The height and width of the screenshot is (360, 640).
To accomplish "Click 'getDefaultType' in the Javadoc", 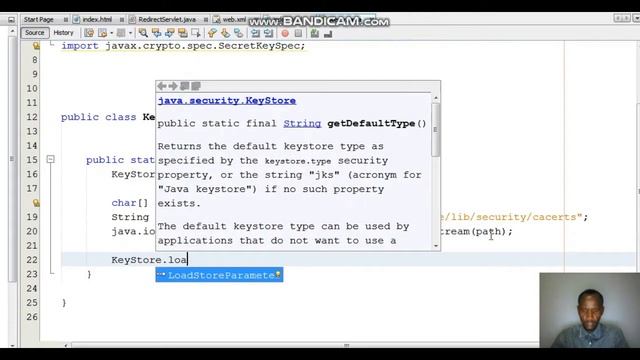I will pos(371,123).
